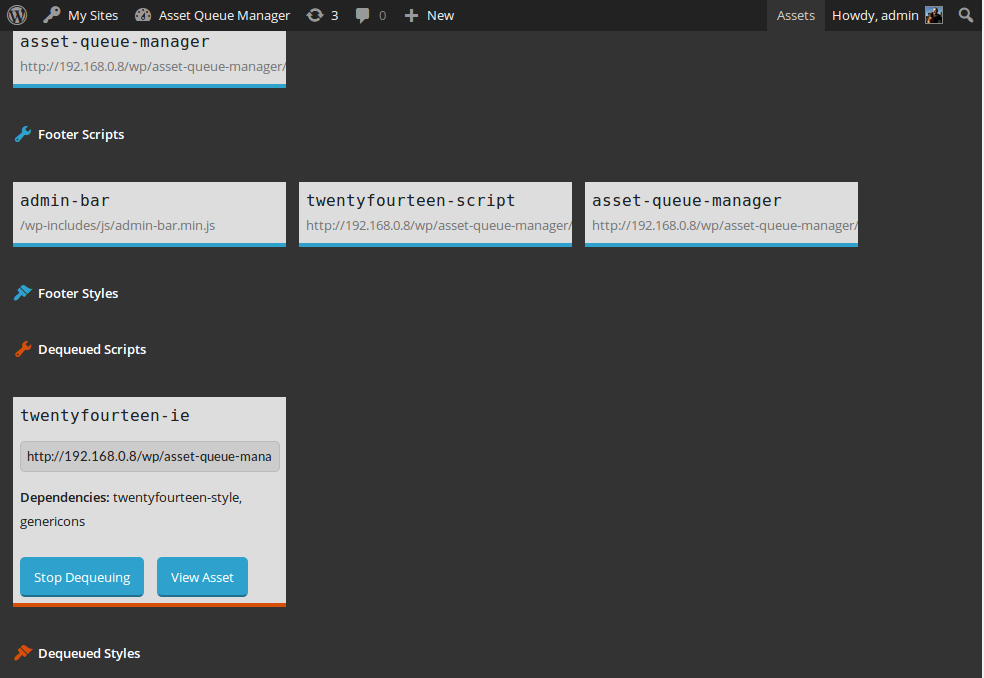Click the admin avatar image
Image resolution: width=984 pixels, height=678 pixels.
click(934, 15)
